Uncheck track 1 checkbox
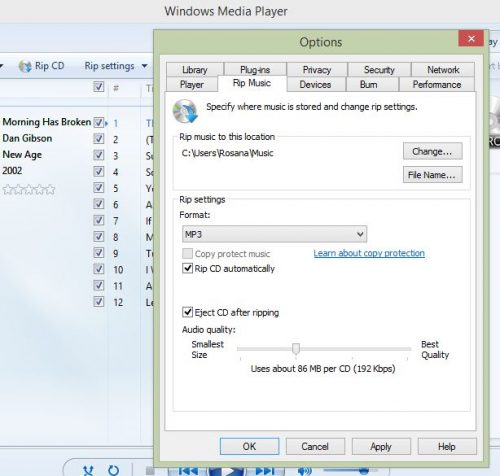Viewport: 500px width, 476px height. point(99,123)
